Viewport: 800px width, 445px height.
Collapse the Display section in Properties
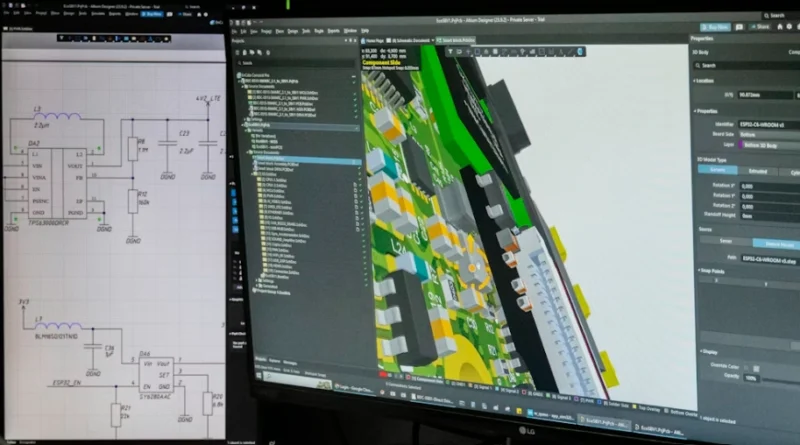click(x=702, y=352)
